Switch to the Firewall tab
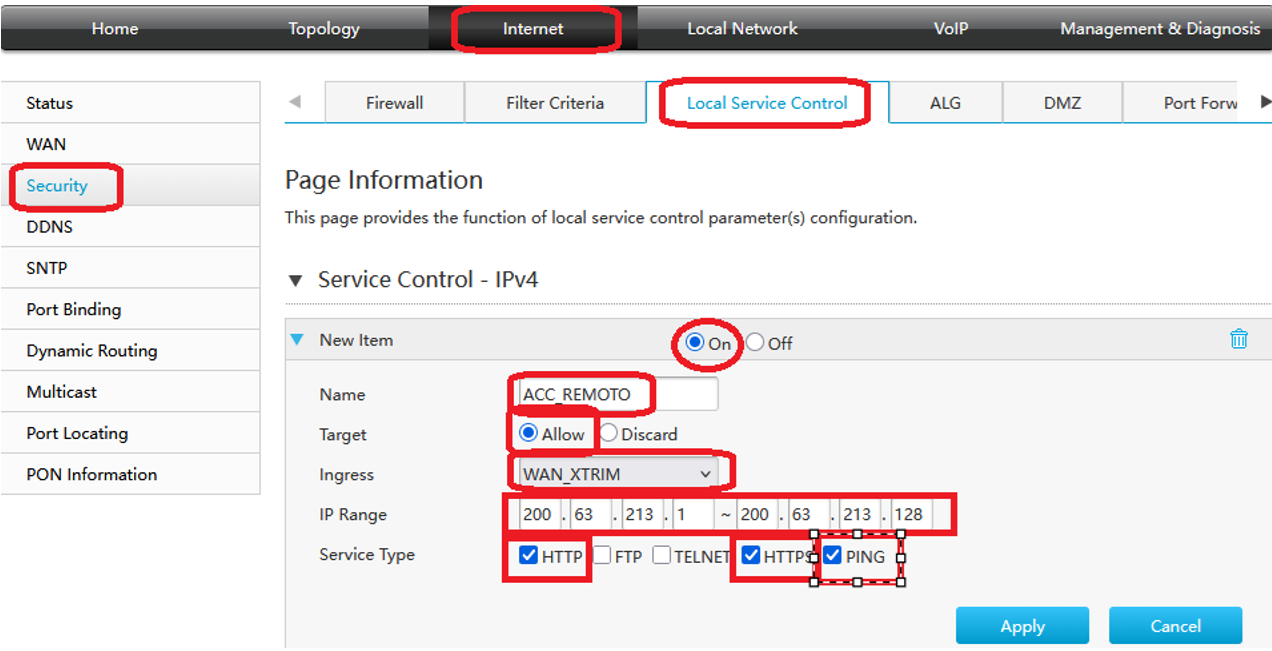 (394, 103)
